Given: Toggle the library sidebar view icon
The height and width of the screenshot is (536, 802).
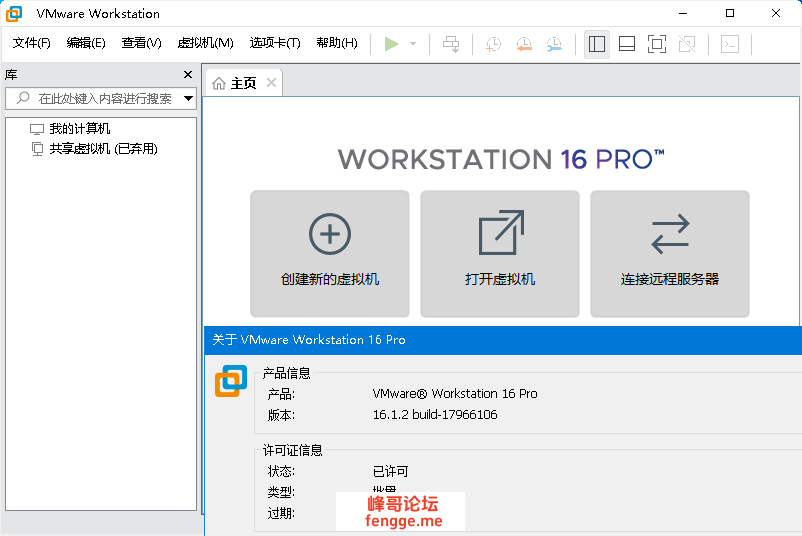Looking at the screenshot, I should pos(597,44).
